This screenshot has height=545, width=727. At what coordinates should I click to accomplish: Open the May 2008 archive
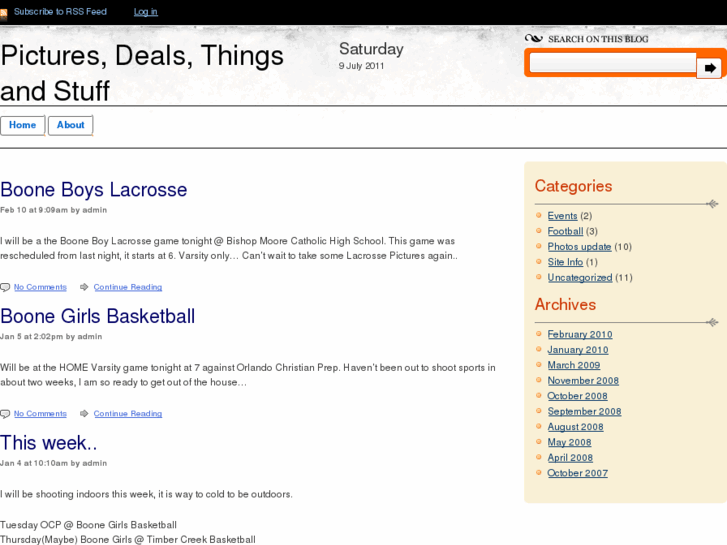[x=569, y=442]
